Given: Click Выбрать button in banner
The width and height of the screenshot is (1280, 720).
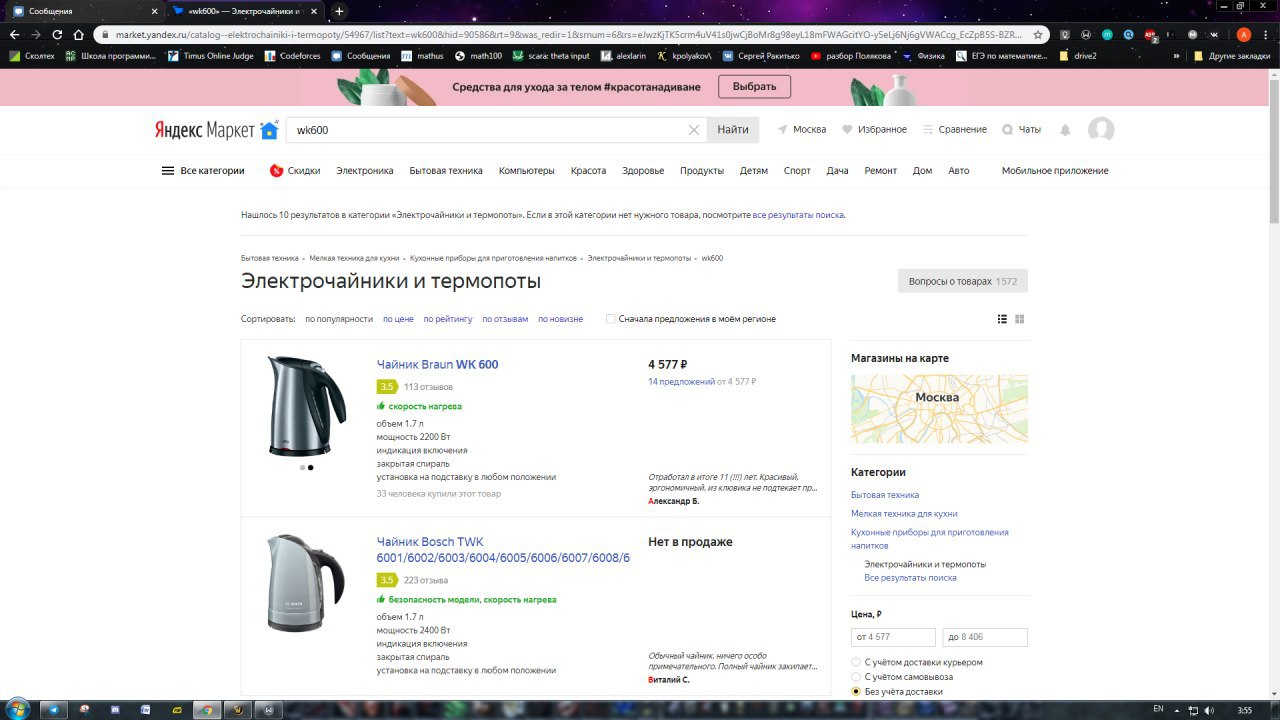Looking at the screenshot, I should pos(754,87).
